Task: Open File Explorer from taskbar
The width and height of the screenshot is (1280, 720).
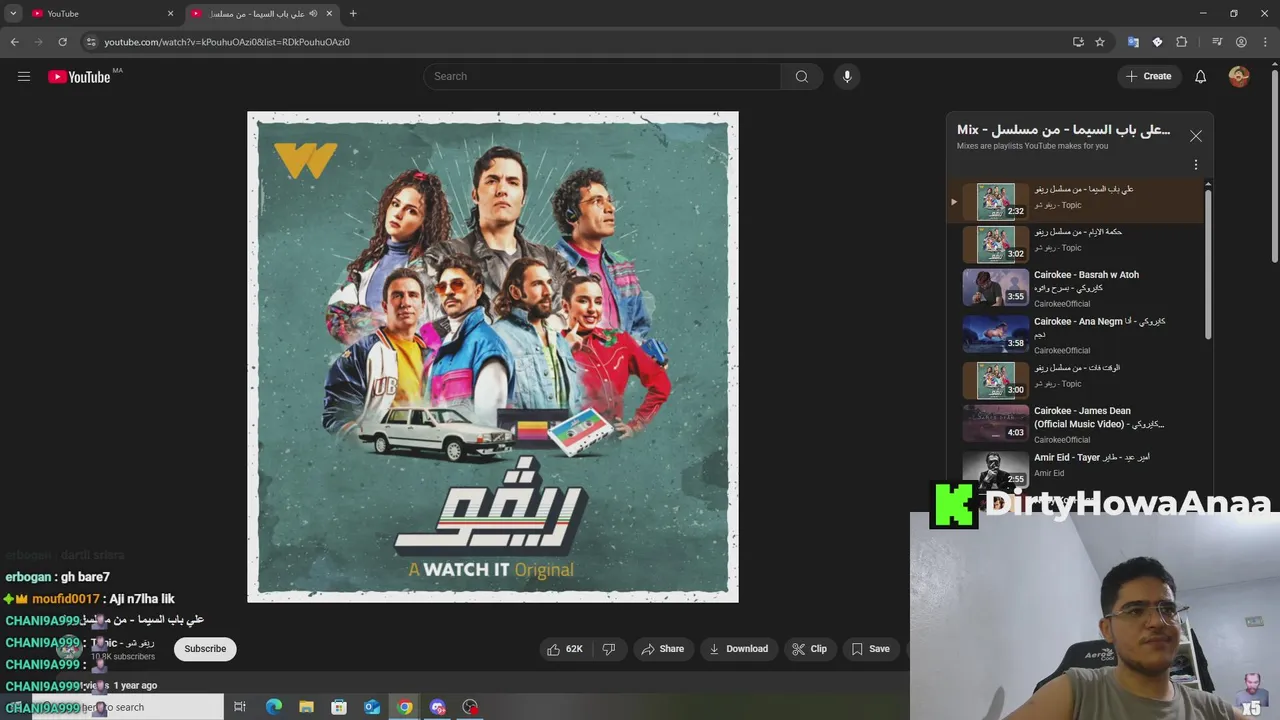Action: pyautogui.click(x=306, y=707)
